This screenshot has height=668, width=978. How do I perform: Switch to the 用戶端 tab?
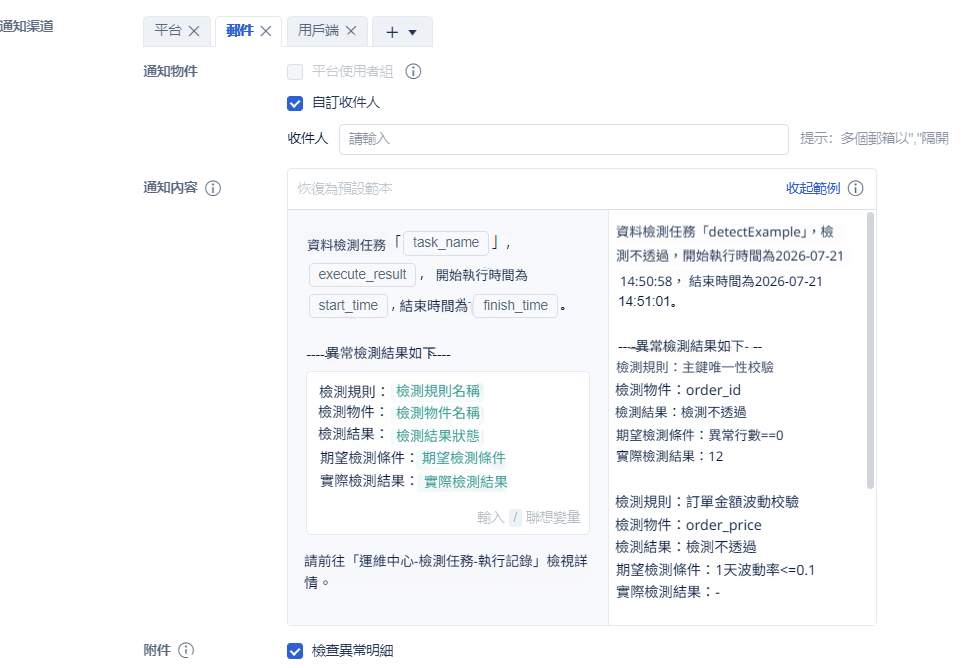pyautogui.click(x=318, y=30)
